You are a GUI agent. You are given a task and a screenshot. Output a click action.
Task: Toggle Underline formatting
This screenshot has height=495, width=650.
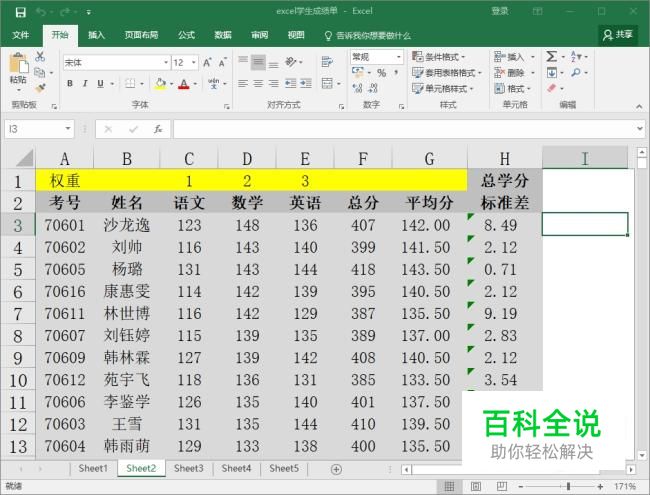click(x=100, y=84)
